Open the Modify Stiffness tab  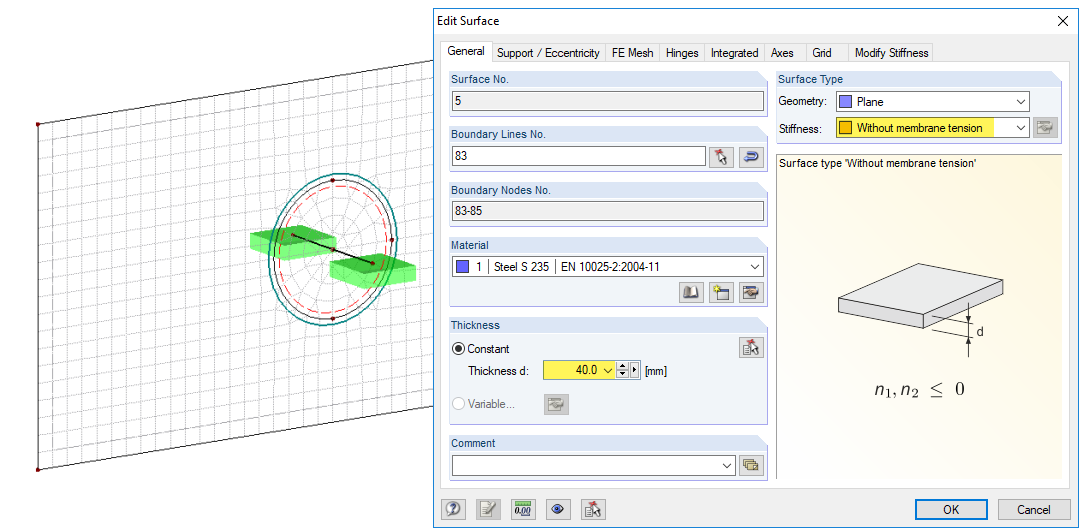tap(891, 52)
